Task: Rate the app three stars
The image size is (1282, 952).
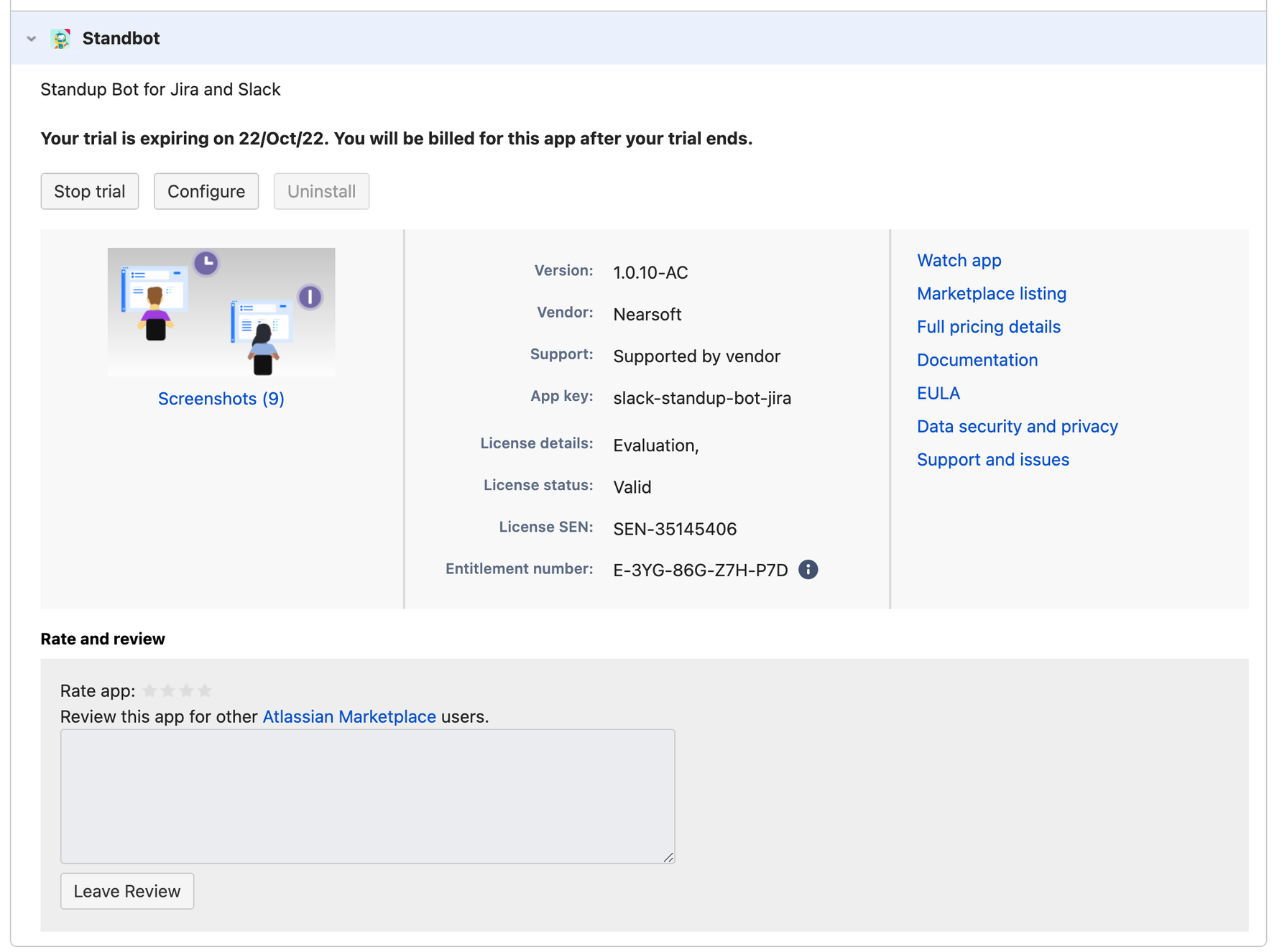Action: [186, 690]
